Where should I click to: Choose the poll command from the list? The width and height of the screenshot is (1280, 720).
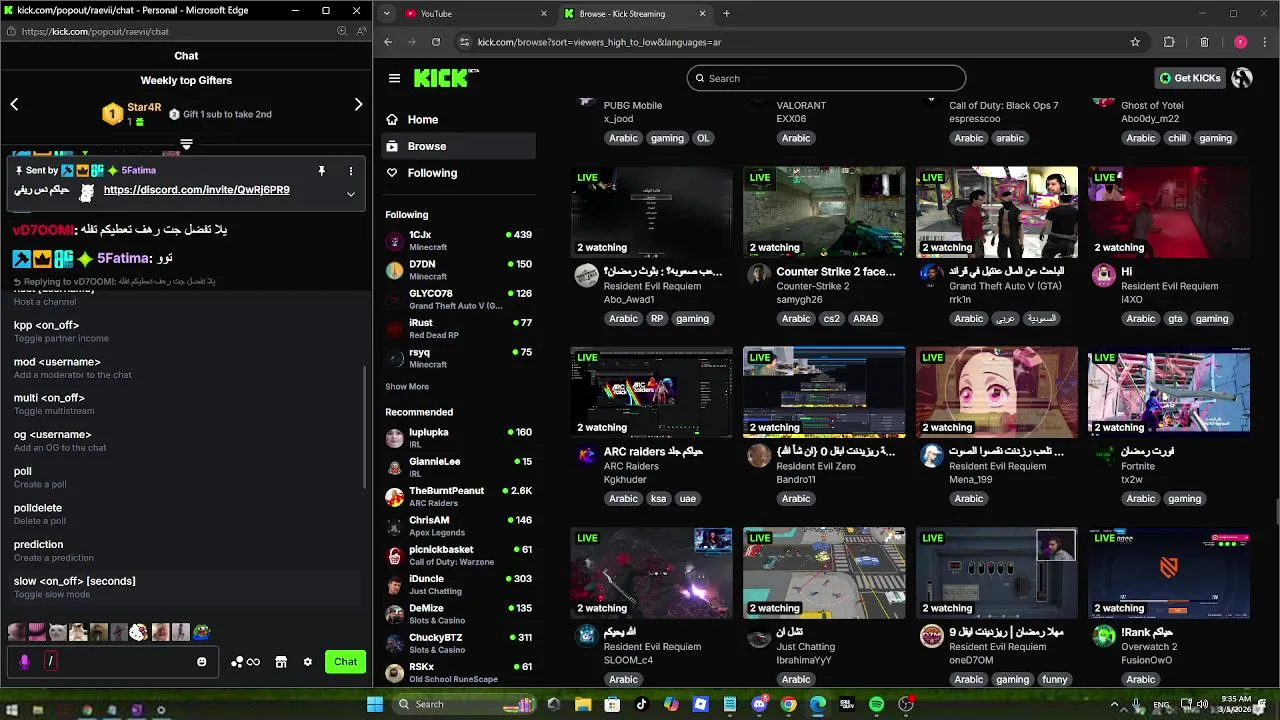point(185,477)
